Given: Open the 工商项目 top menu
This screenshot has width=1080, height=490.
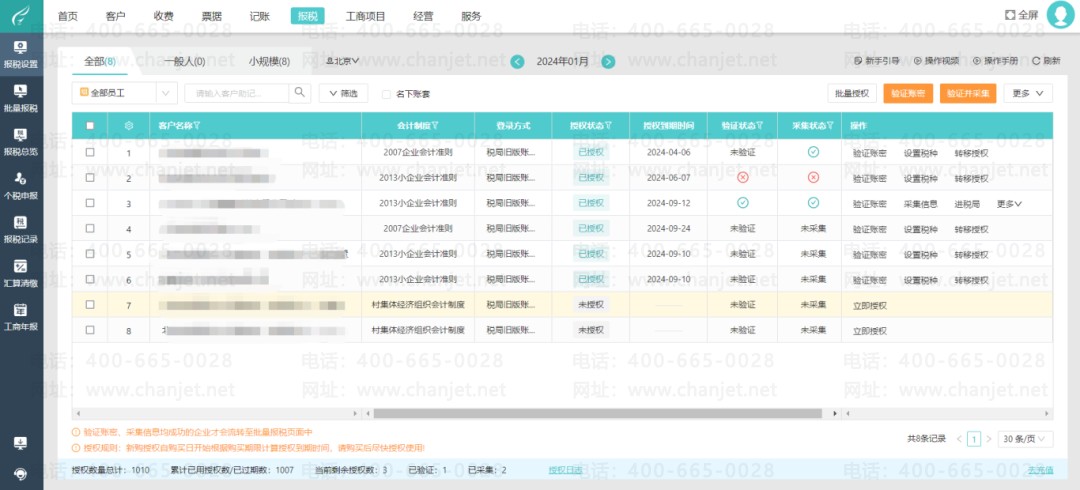Looking at the screenshot, I should [365, 16].
